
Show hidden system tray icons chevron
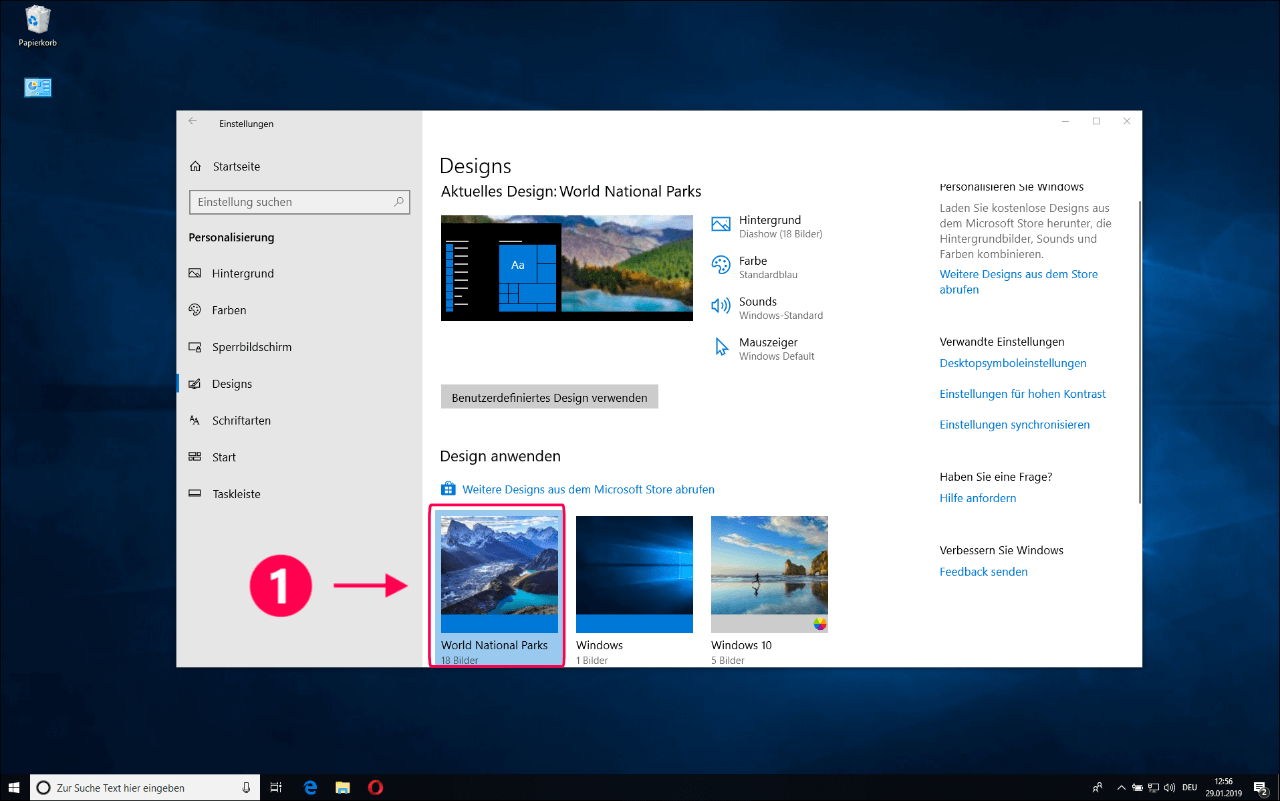pos(1122,788)
